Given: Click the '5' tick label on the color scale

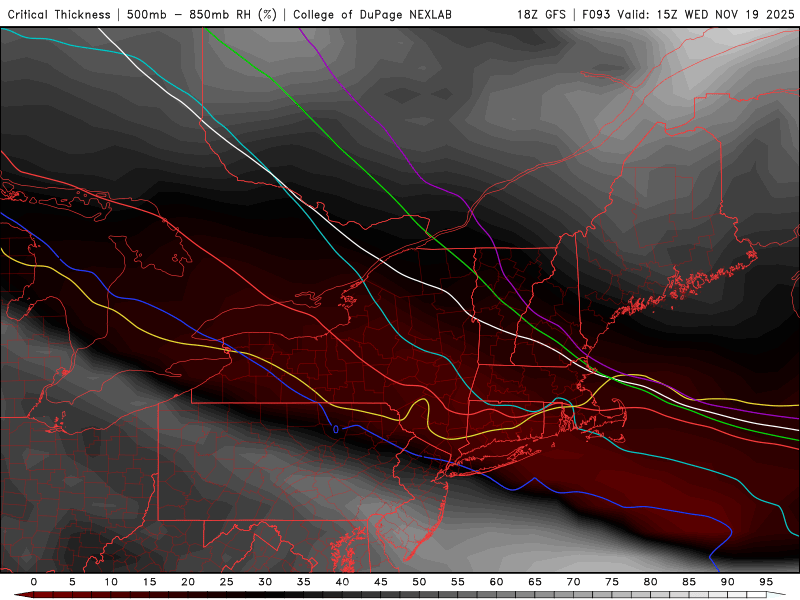Looking at the screenshot, I should (x=72, y=582).
